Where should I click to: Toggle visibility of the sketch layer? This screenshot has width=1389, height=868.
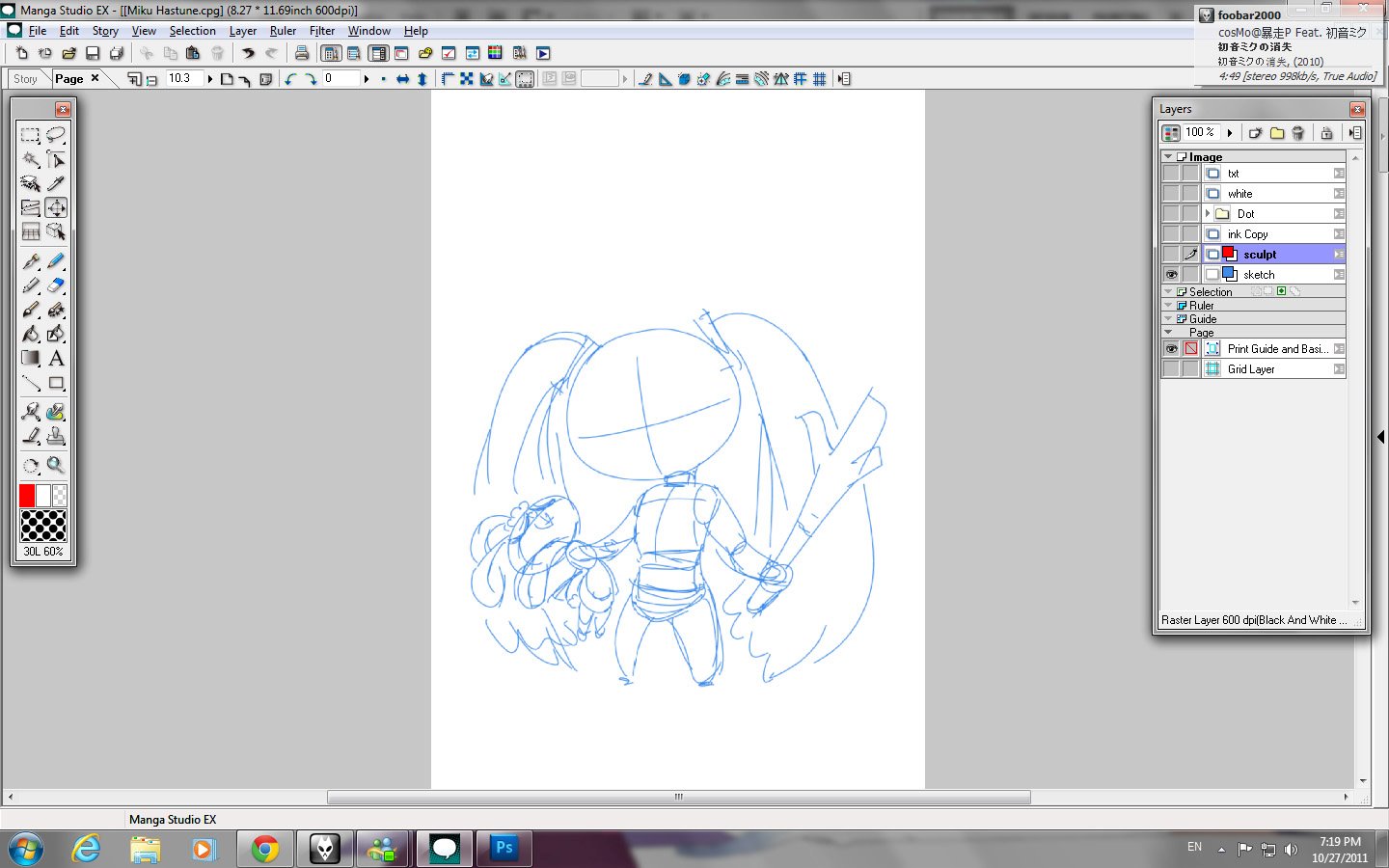1171,275
